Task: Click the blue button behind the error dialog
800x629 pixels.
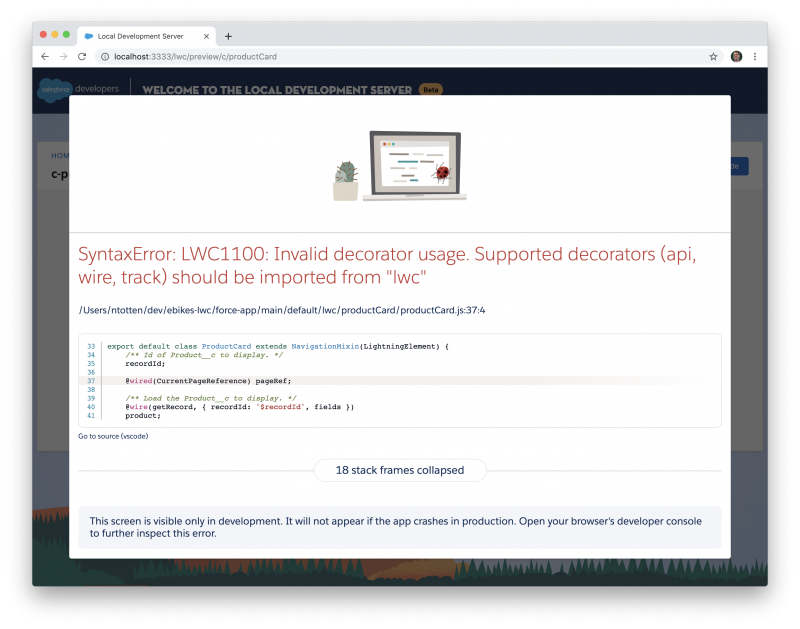Action: 739,166
